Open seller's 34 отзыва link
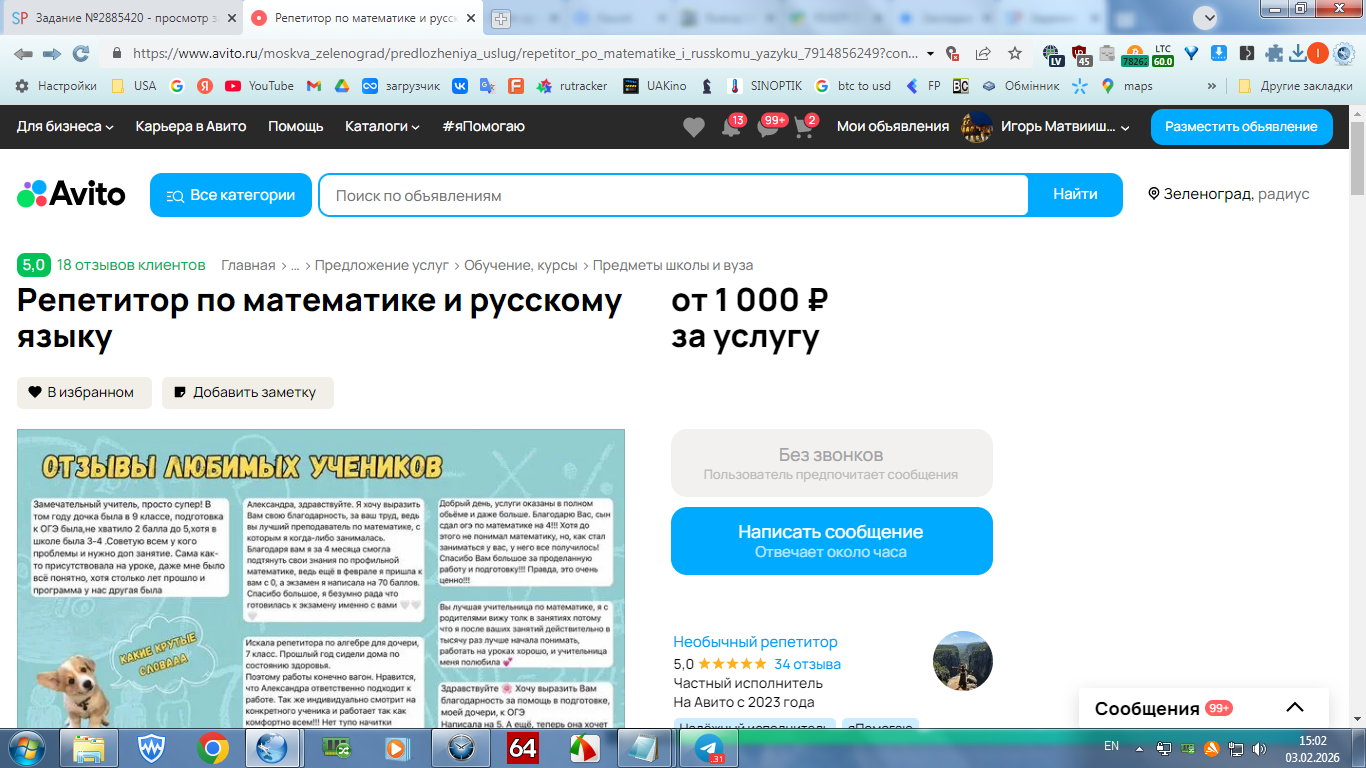 (x=807, y=664)
